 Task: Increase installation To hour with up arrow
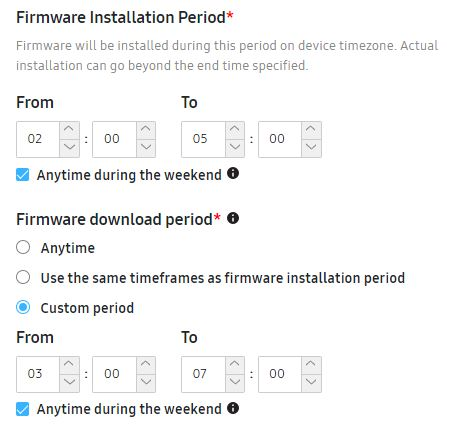click(x=235, y=130)
